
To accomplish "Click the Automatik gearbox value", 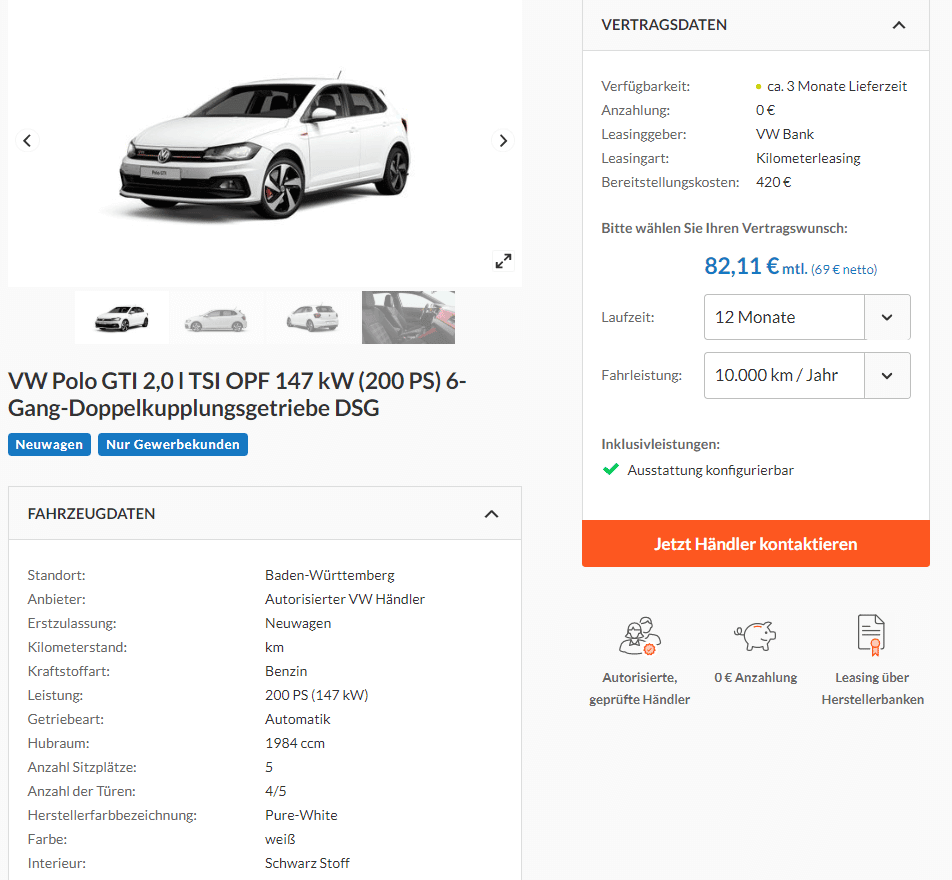I will point(298,719).
